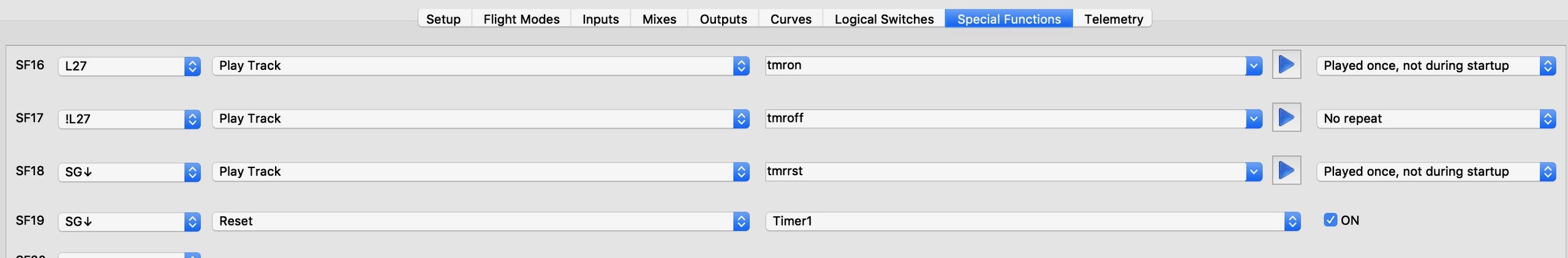Select the Flight Modes tab
This screenshot has height=258, width=1568.
[521, 19]
